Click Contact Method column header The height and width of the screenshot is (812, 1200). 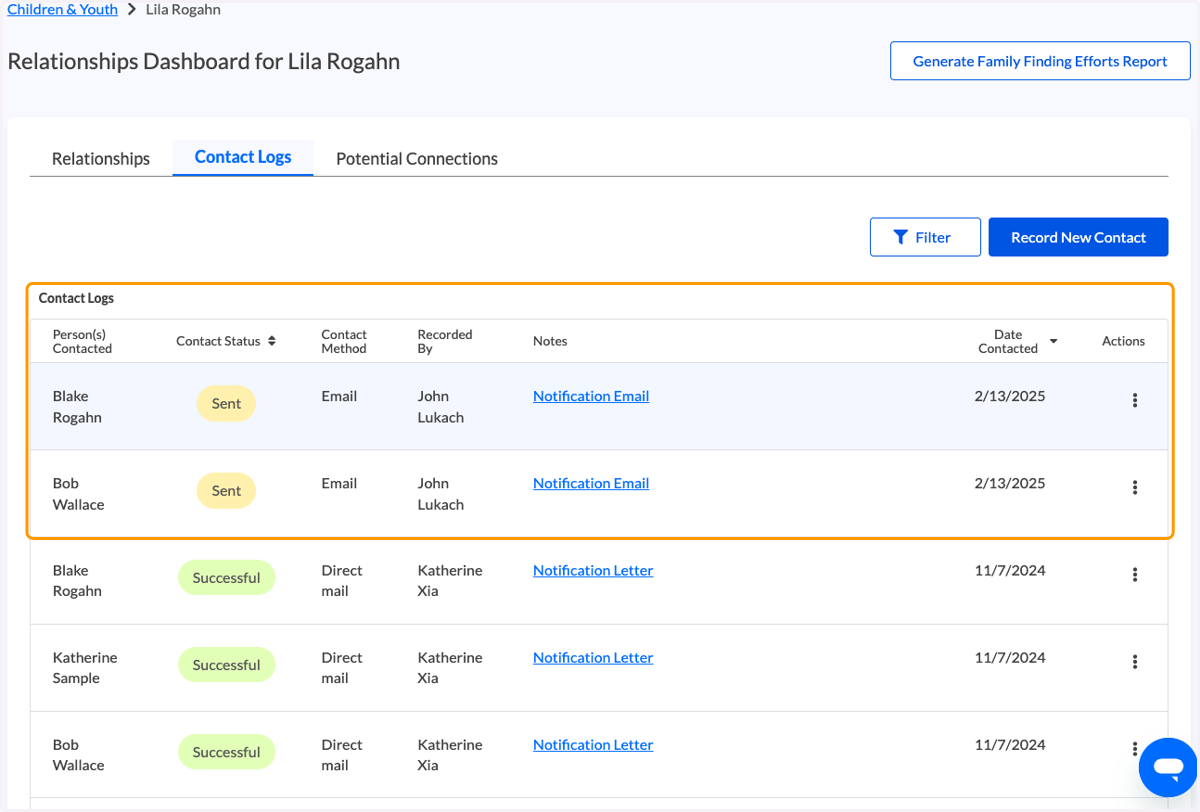coord(344,341)
